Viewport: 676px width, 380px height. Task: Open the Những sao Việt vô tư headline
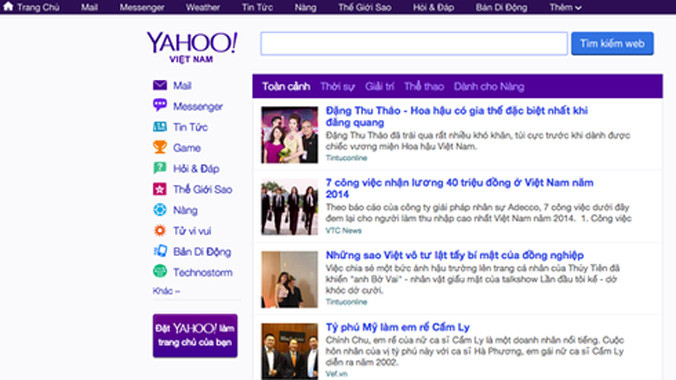coord(454,255)
